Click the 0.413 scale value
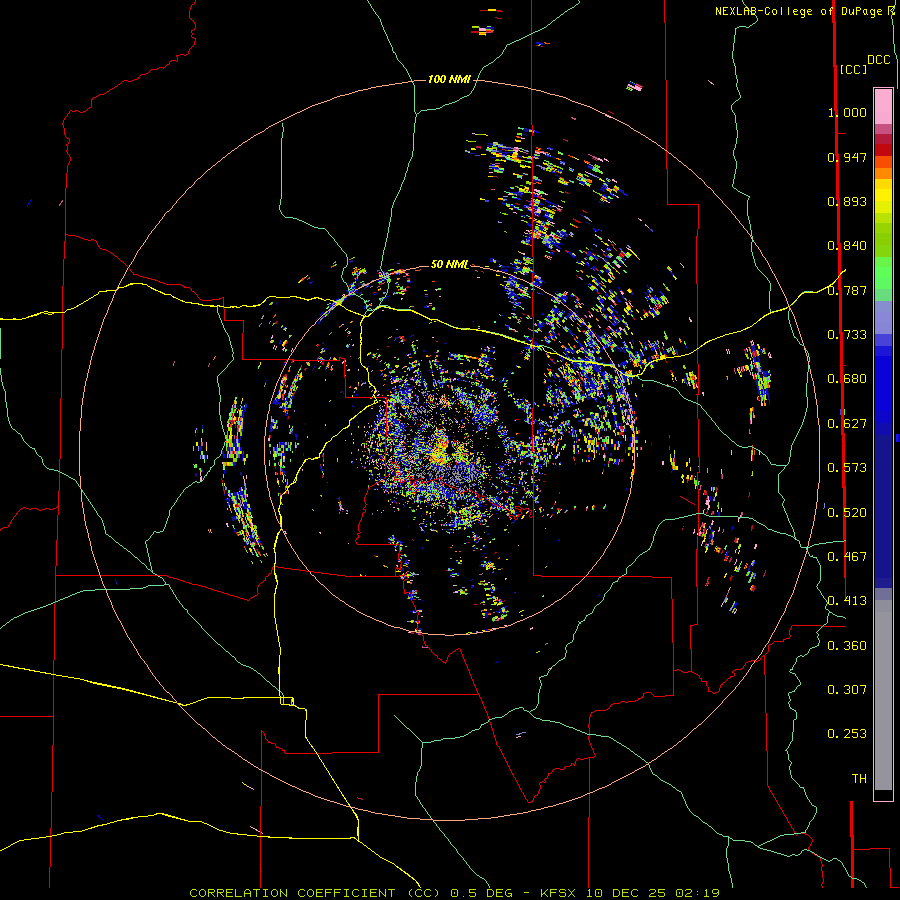Screen dimensions: 900x900 [x=847, y=601]
